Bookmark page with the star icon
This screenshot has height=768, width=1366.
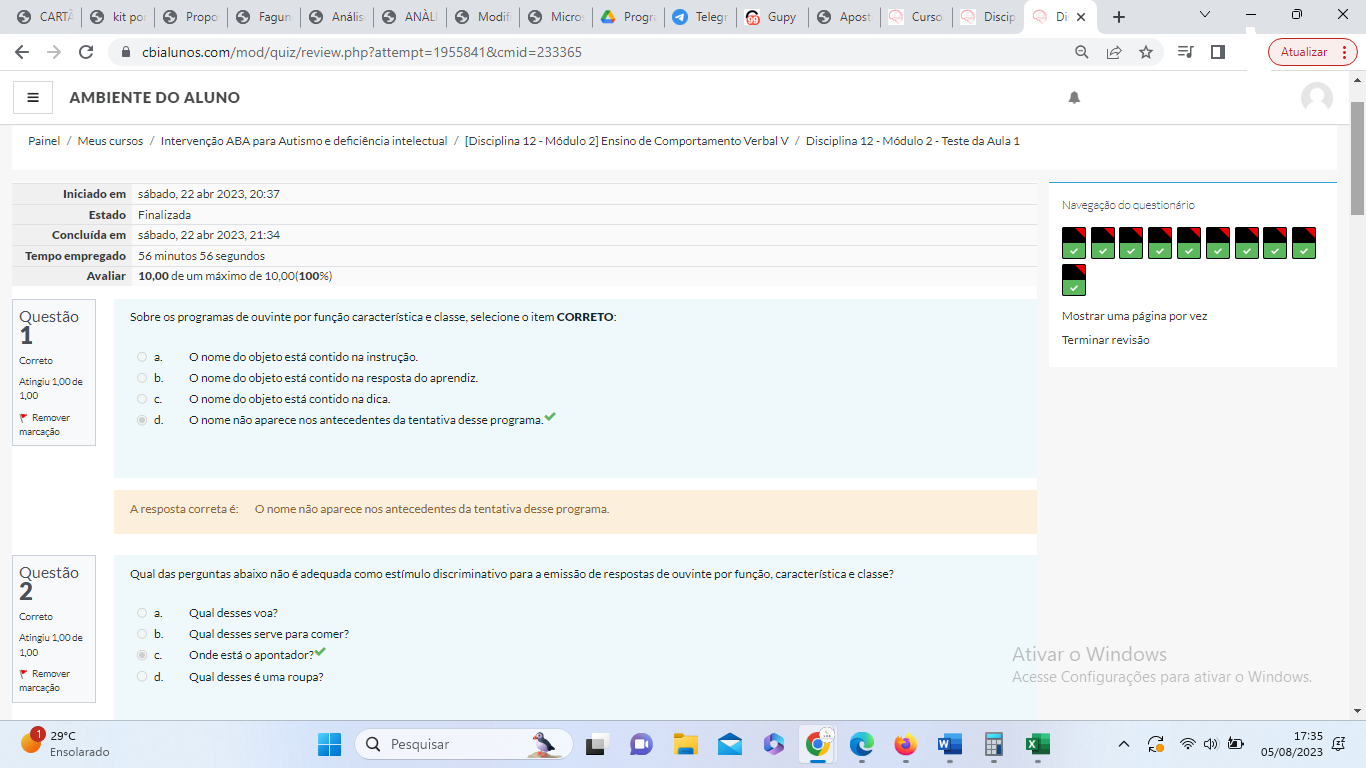pos(1146,52)
